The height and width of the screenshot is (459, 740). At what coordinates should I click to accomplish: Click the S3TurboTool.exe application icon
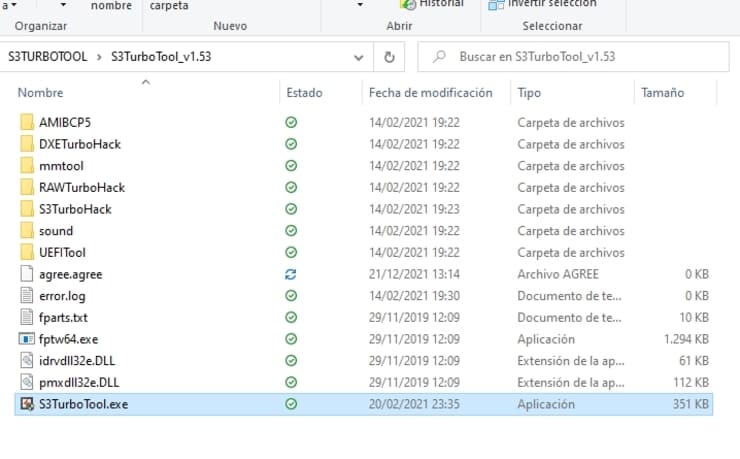point(27,404)
